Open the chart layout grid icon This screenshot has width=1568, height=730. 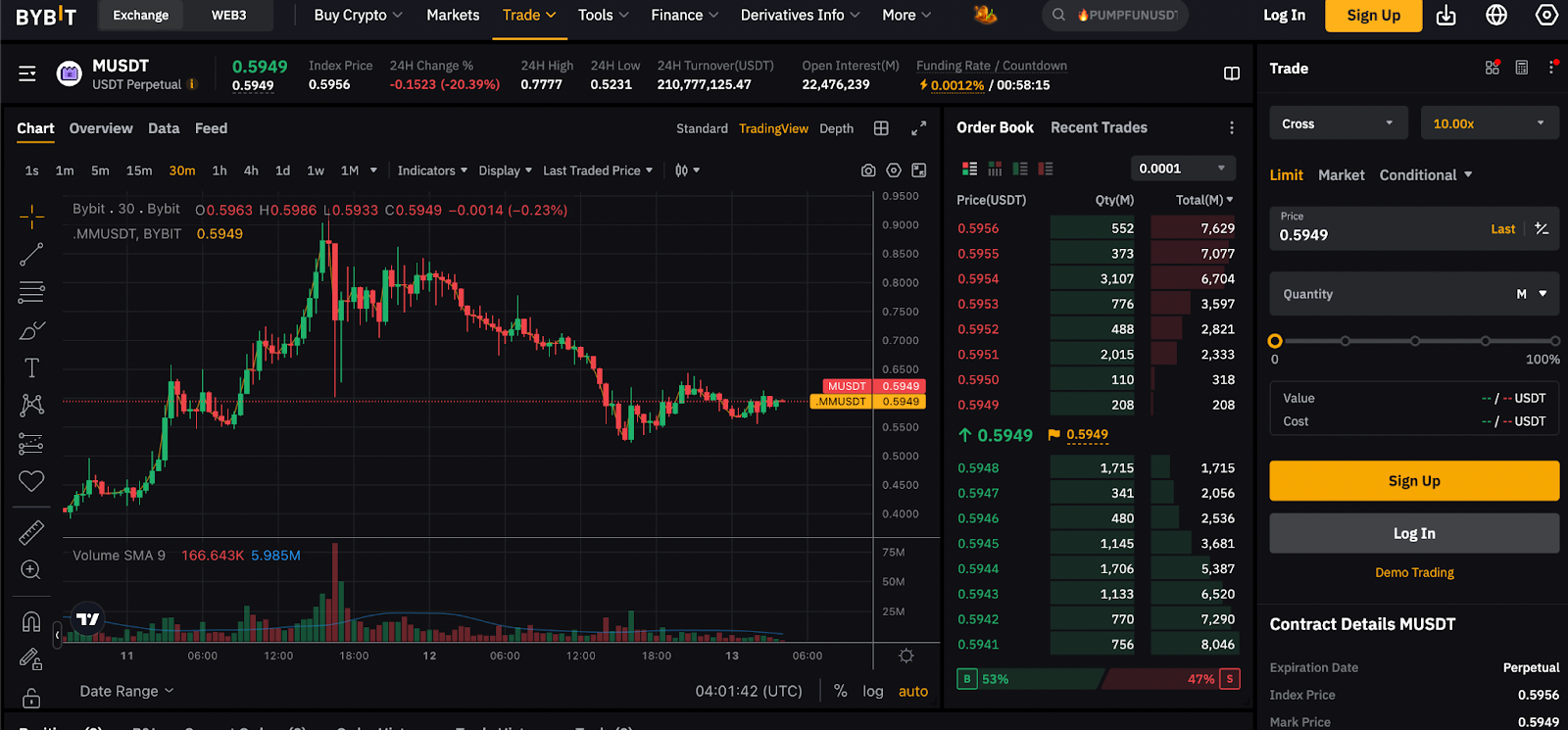(881, 128)
